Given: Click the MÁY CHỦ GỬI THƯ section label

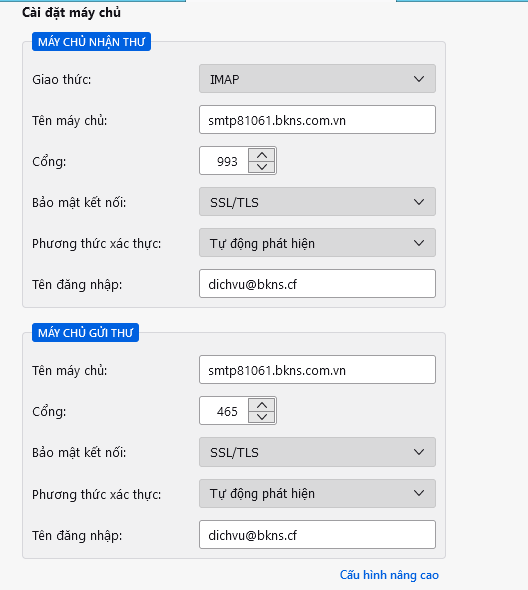Looking at the screenshot, I should (x=85, y=333).
